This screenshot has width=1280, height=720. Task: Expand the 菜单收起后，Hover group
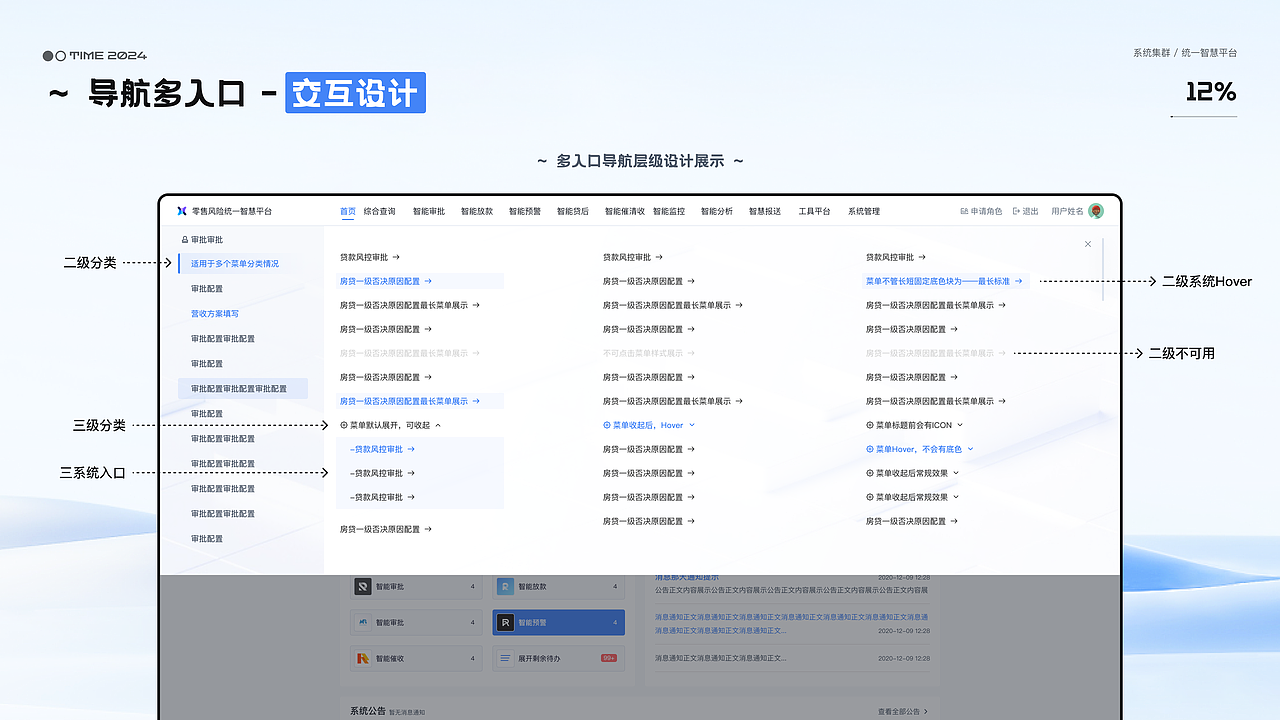pos(649,425)
